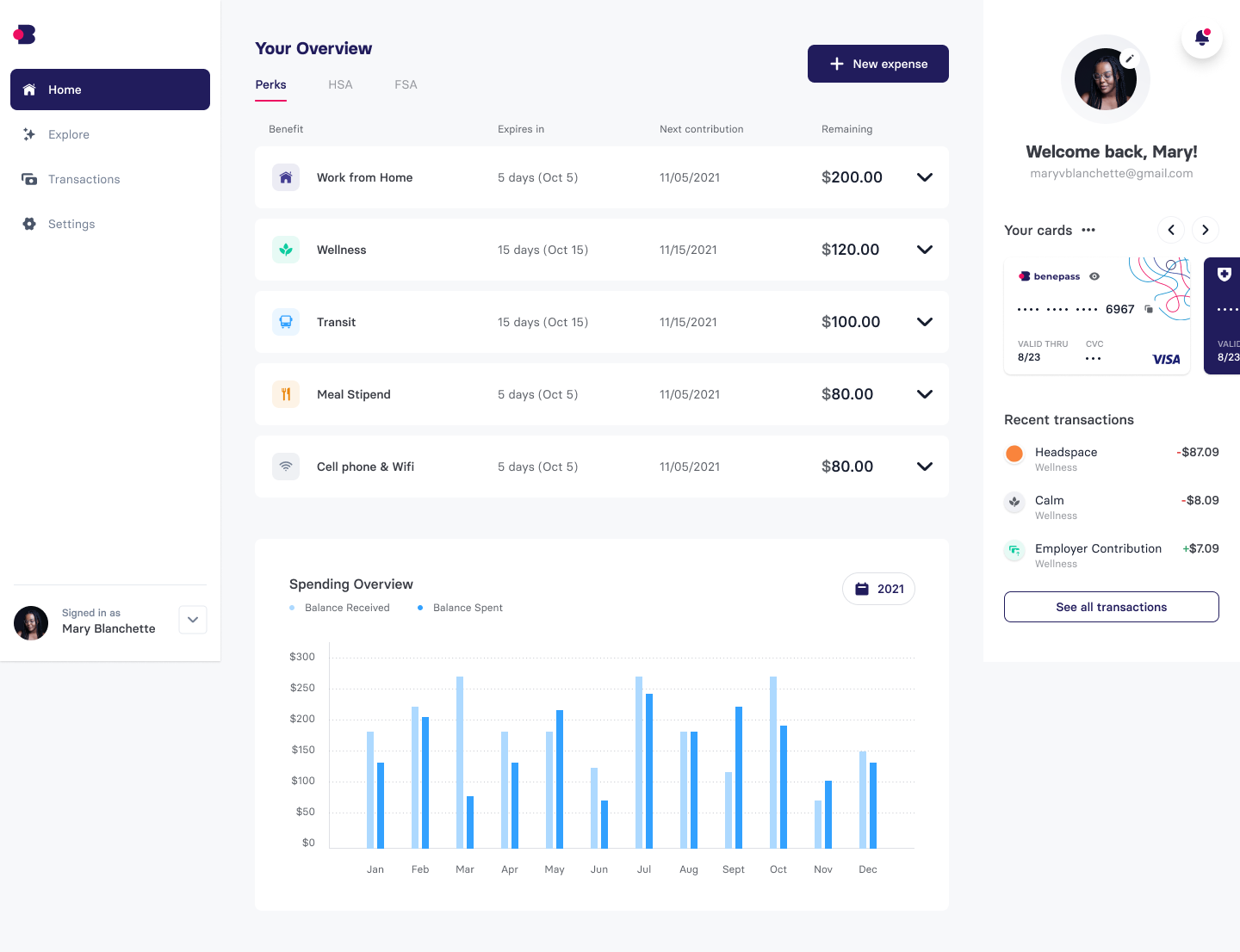Viewport: 1240px width, 952px height.
Task: Click the Calm transaction icon
Action: [1014, 502]
